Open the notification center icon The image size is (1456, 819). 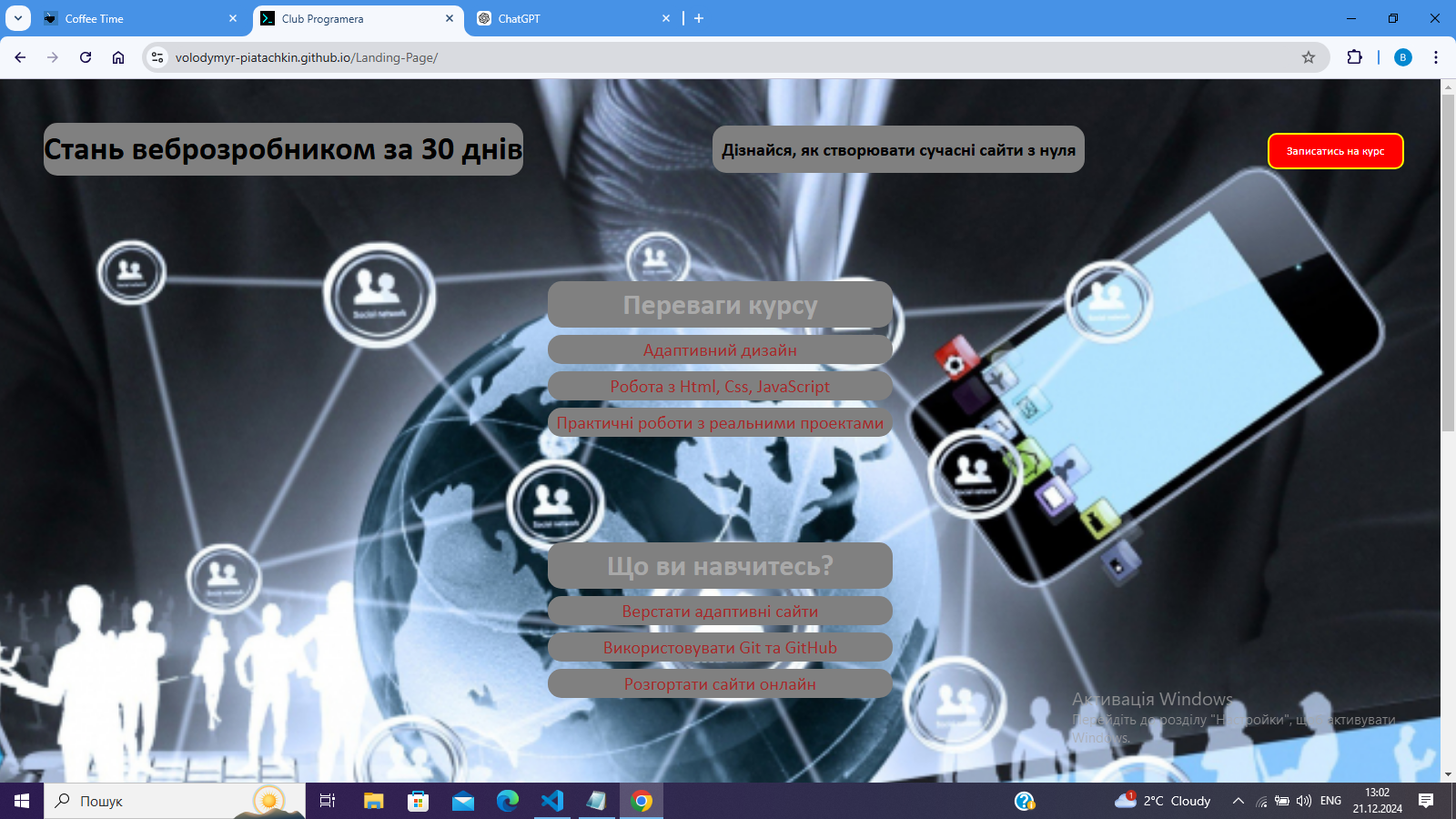[1426, 801]
